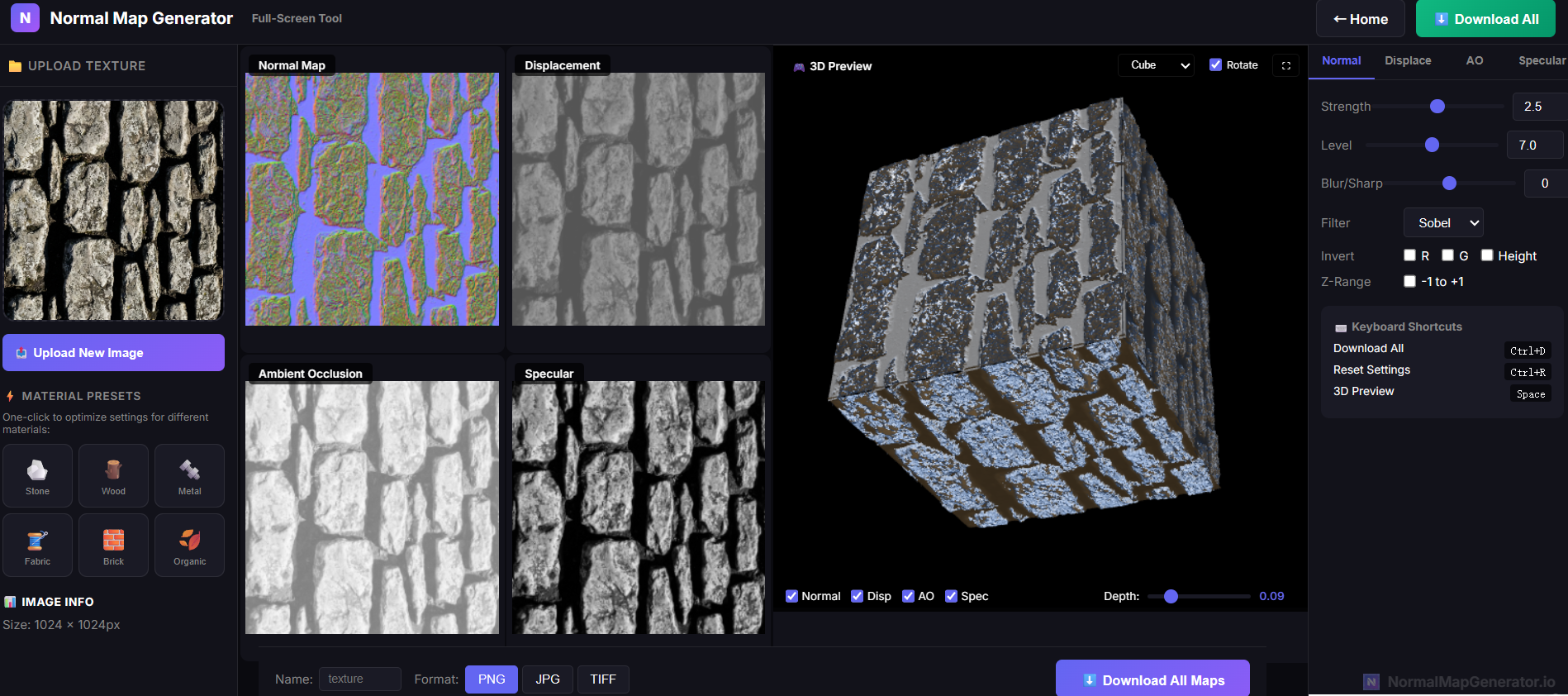Click Upload New Image button
The width and height of the screenshot is (1568, 696).
point(113,353)
